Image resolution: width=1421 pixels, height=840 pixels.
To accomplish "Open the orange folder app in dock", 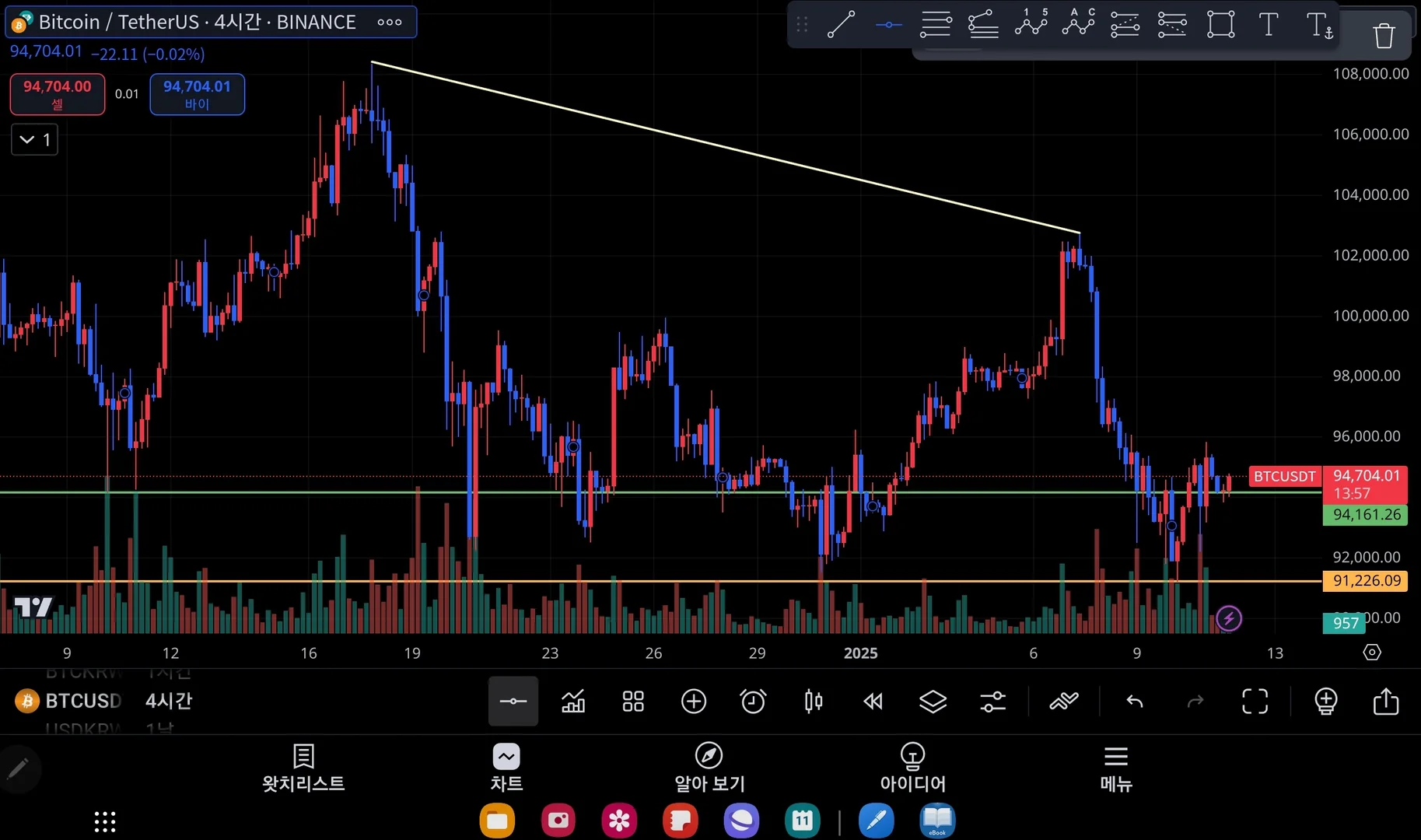I will 498,821.
